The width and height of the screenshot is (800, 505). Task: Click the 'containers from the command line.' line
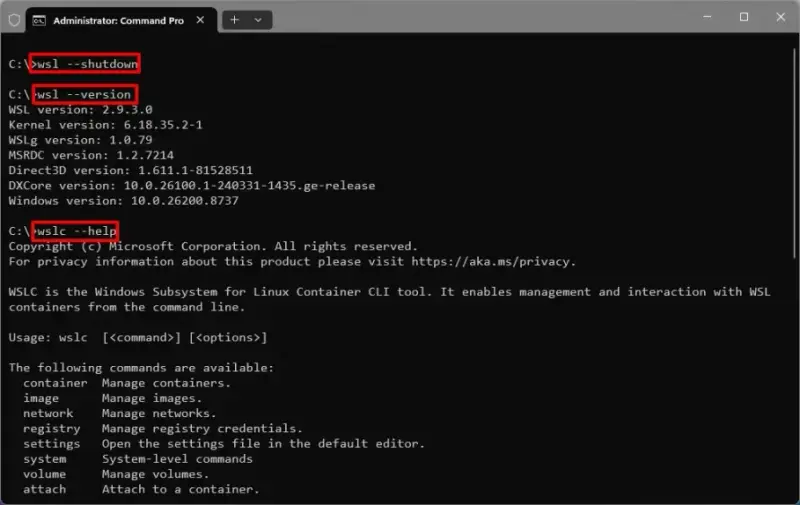pyautogui.click(x=127, y=307)
